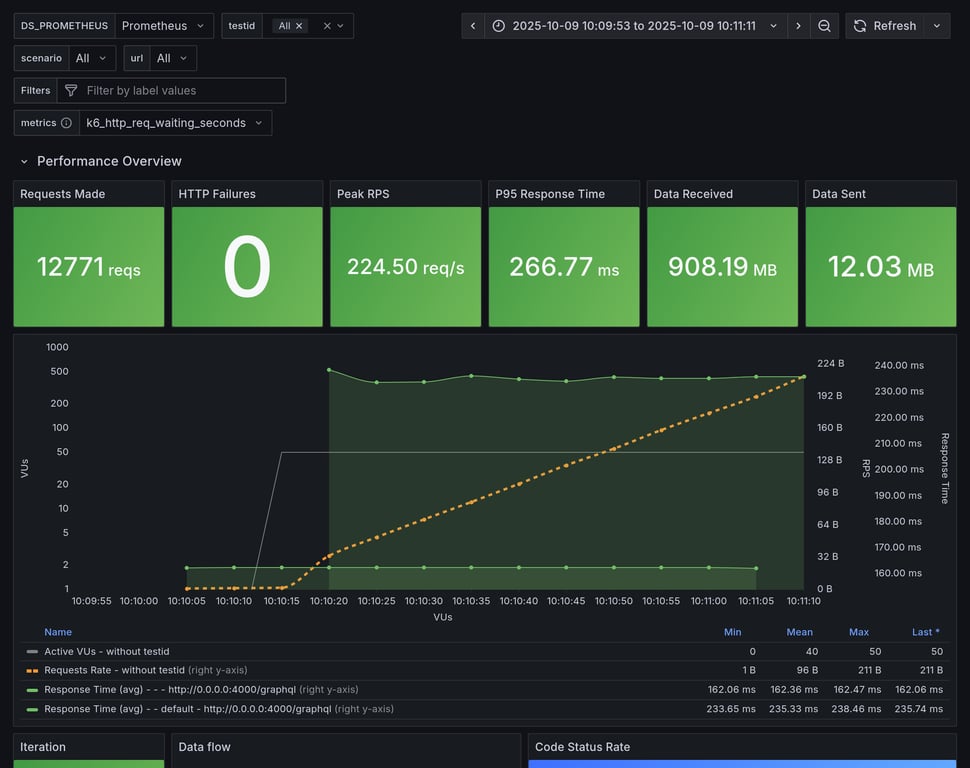Open the url variable dropdown

pyautogui.click(x=173, y=58)
